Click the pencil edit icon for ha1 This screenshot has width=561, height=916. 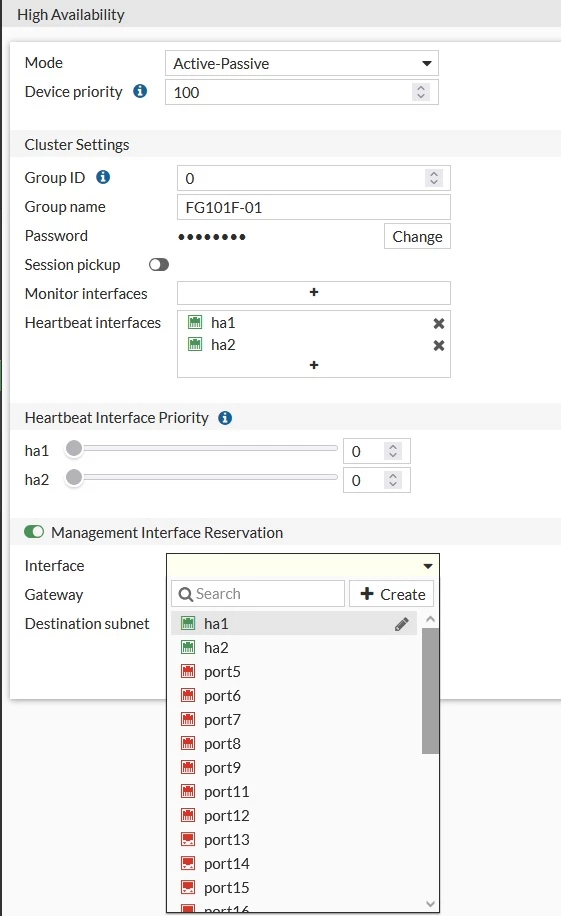401,624
